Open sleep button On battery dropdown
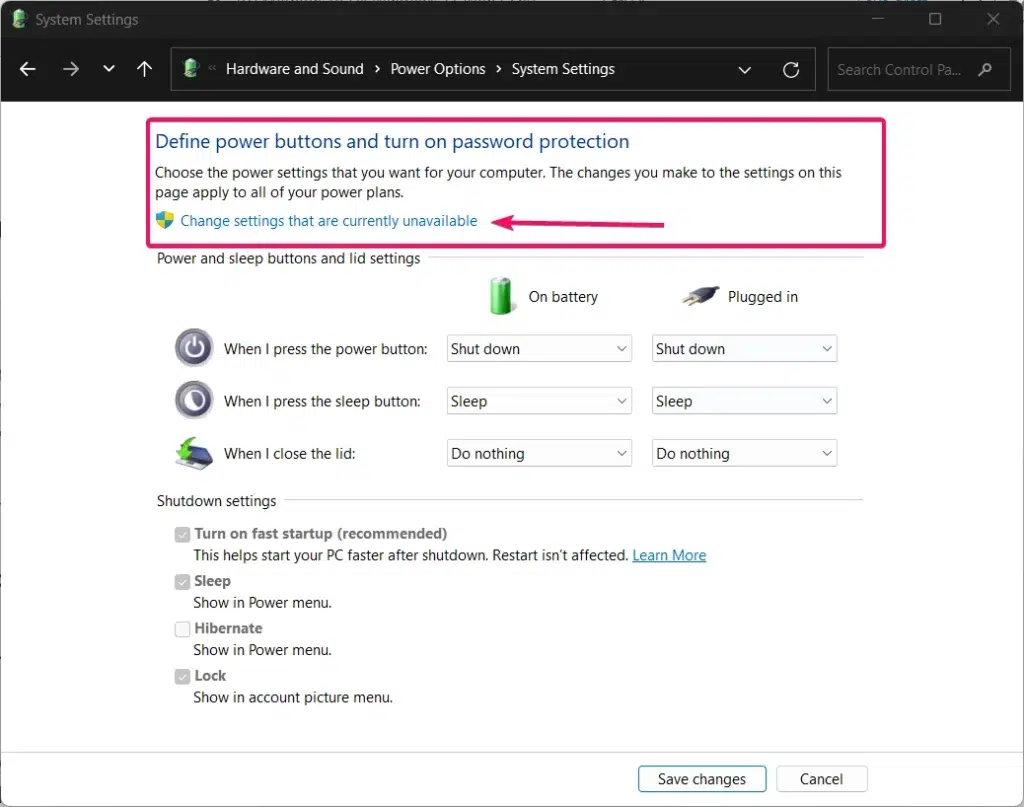This screenshot has height=807, width=1024. tap(539, 401)
